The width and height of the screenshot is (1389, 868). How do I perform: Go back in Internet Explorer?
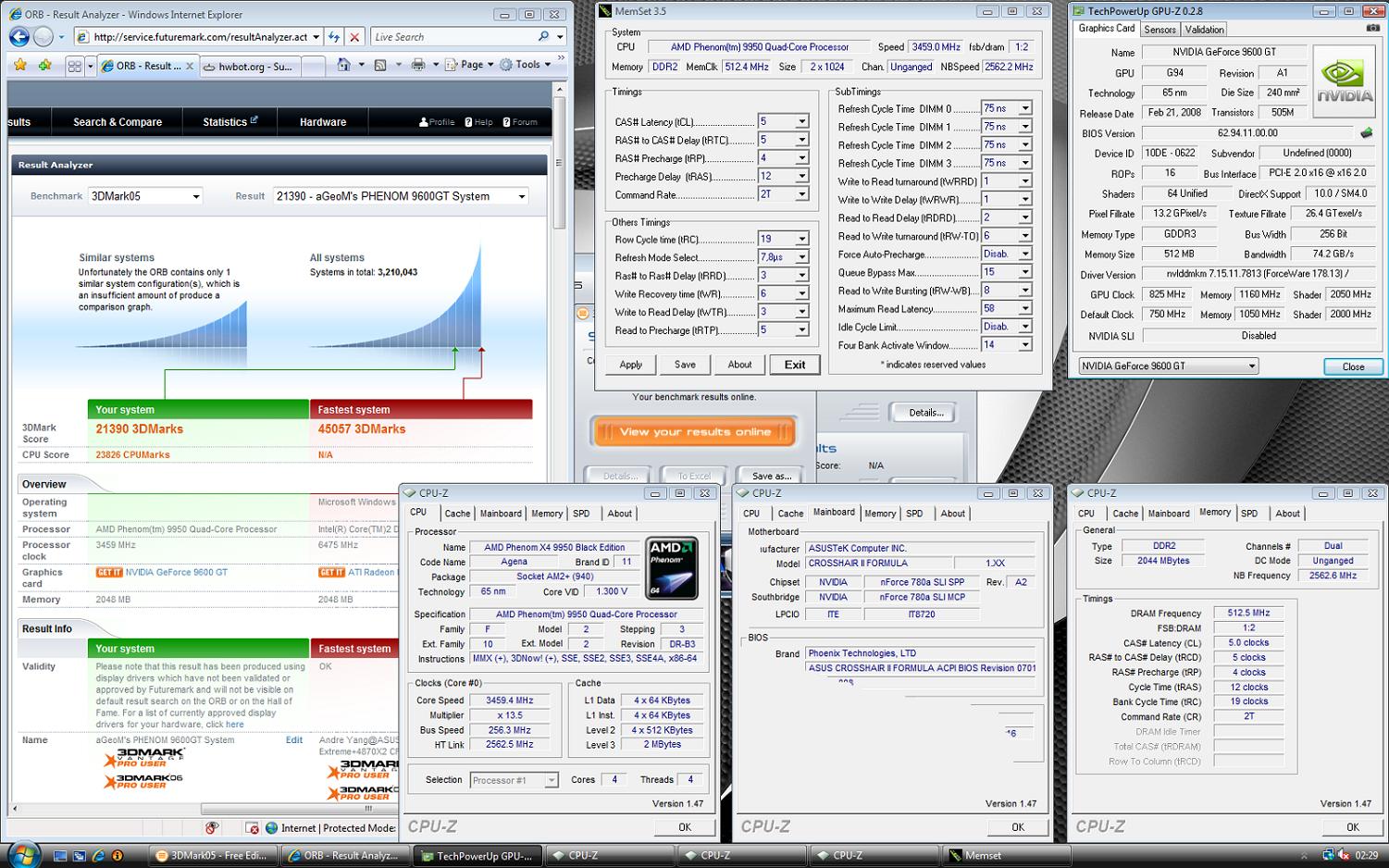19,37
